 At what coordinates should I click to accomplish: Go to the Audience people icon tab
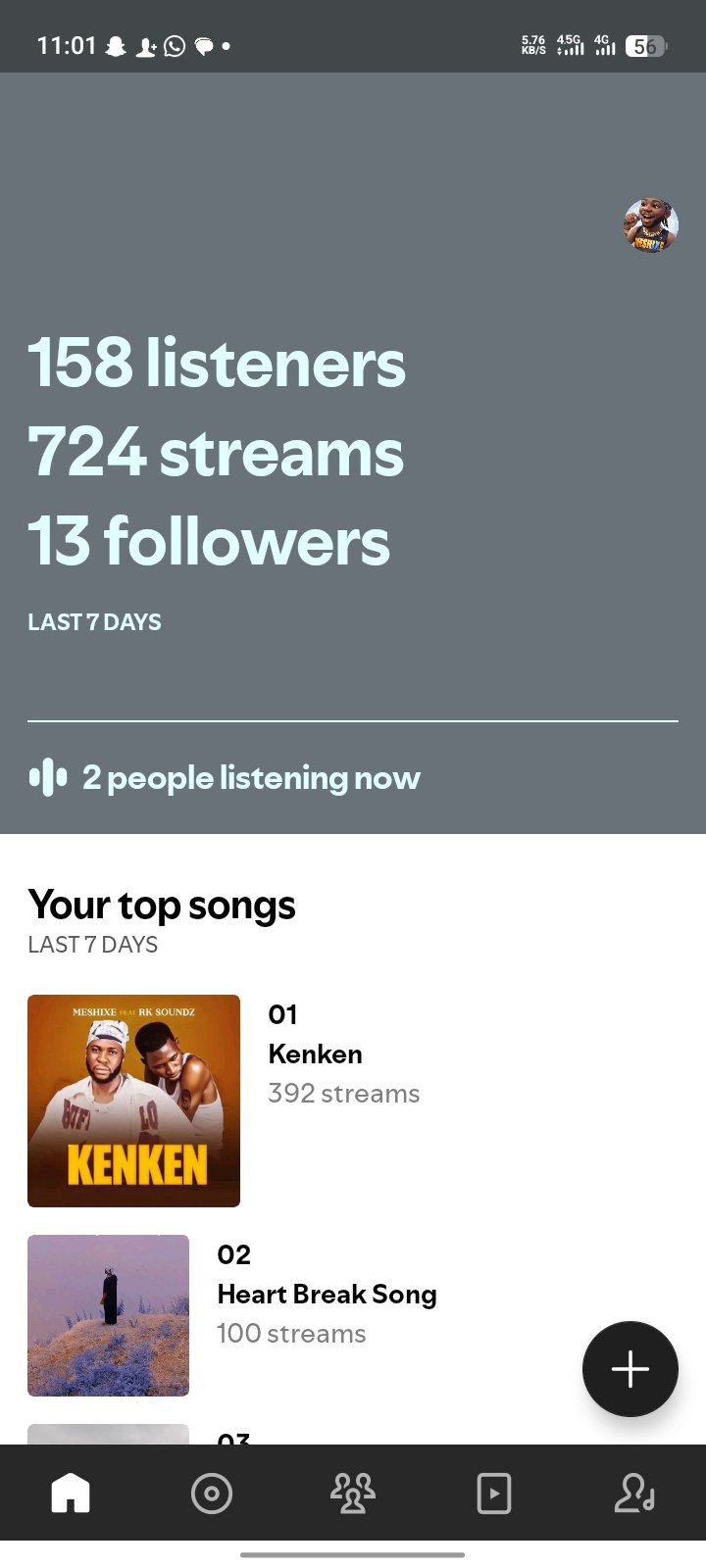click(353, 1494)
